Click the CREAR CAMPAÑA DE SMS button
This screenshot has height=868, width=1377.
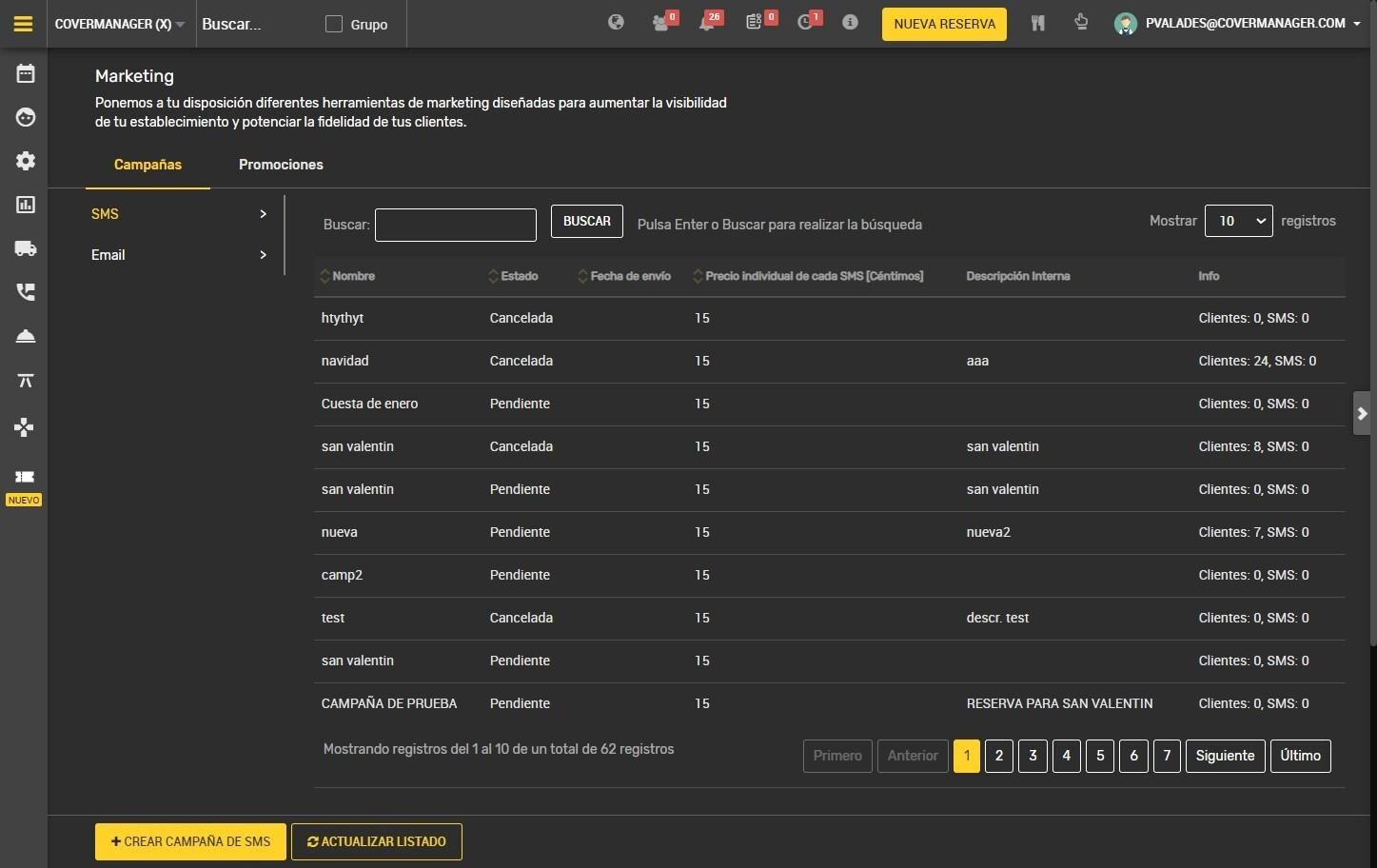190,841
